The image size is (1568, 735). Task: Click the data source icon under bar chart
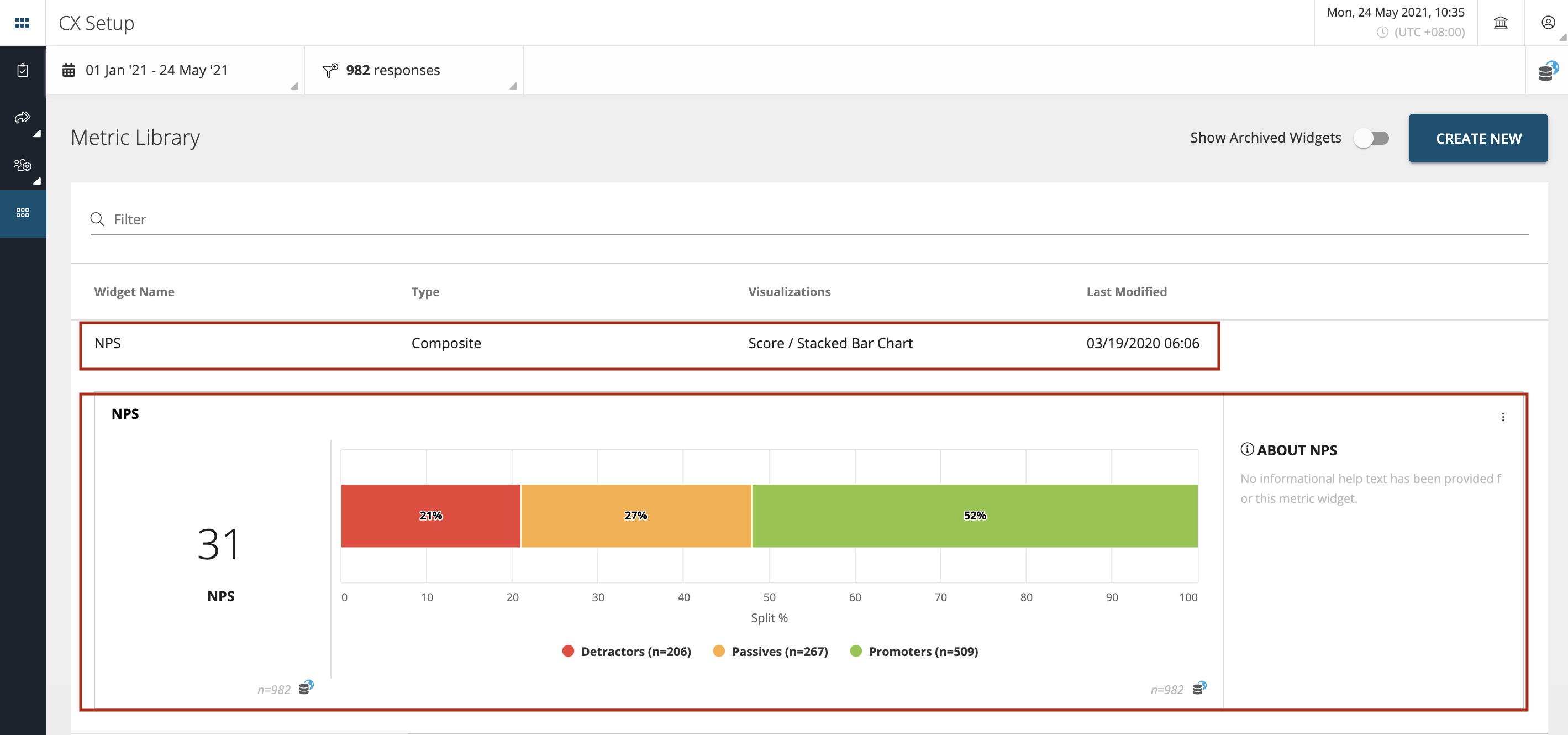[x=1199, y=687]
